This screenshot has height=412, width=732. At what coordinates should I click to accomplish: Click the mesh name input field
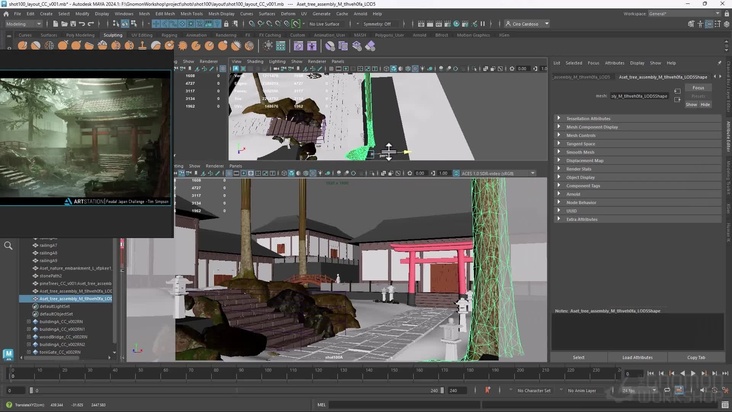click(x=639, y=96)
